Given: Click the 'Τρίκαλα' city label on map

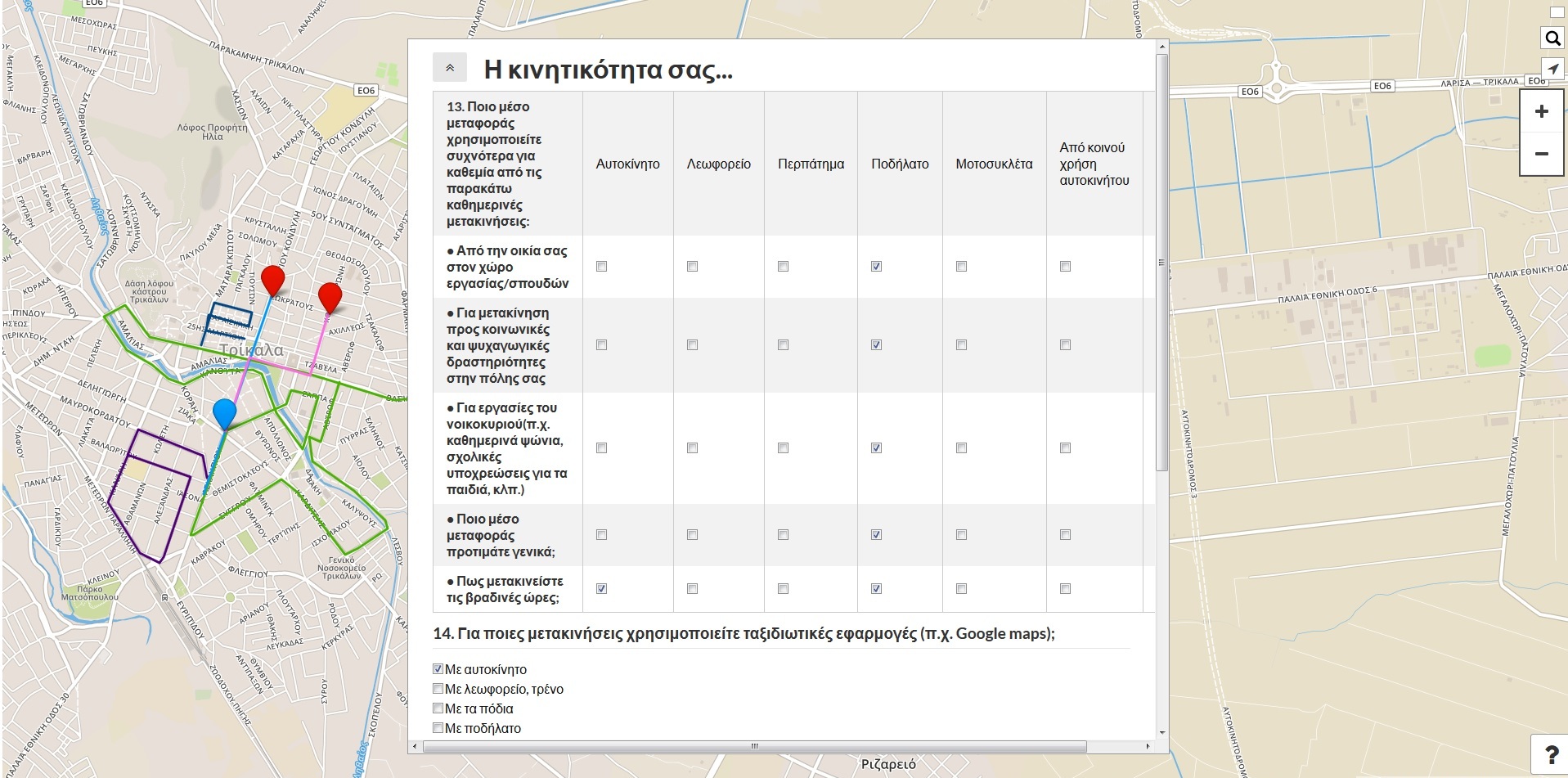Looking at the screenshot, I should tap(252, 350).
